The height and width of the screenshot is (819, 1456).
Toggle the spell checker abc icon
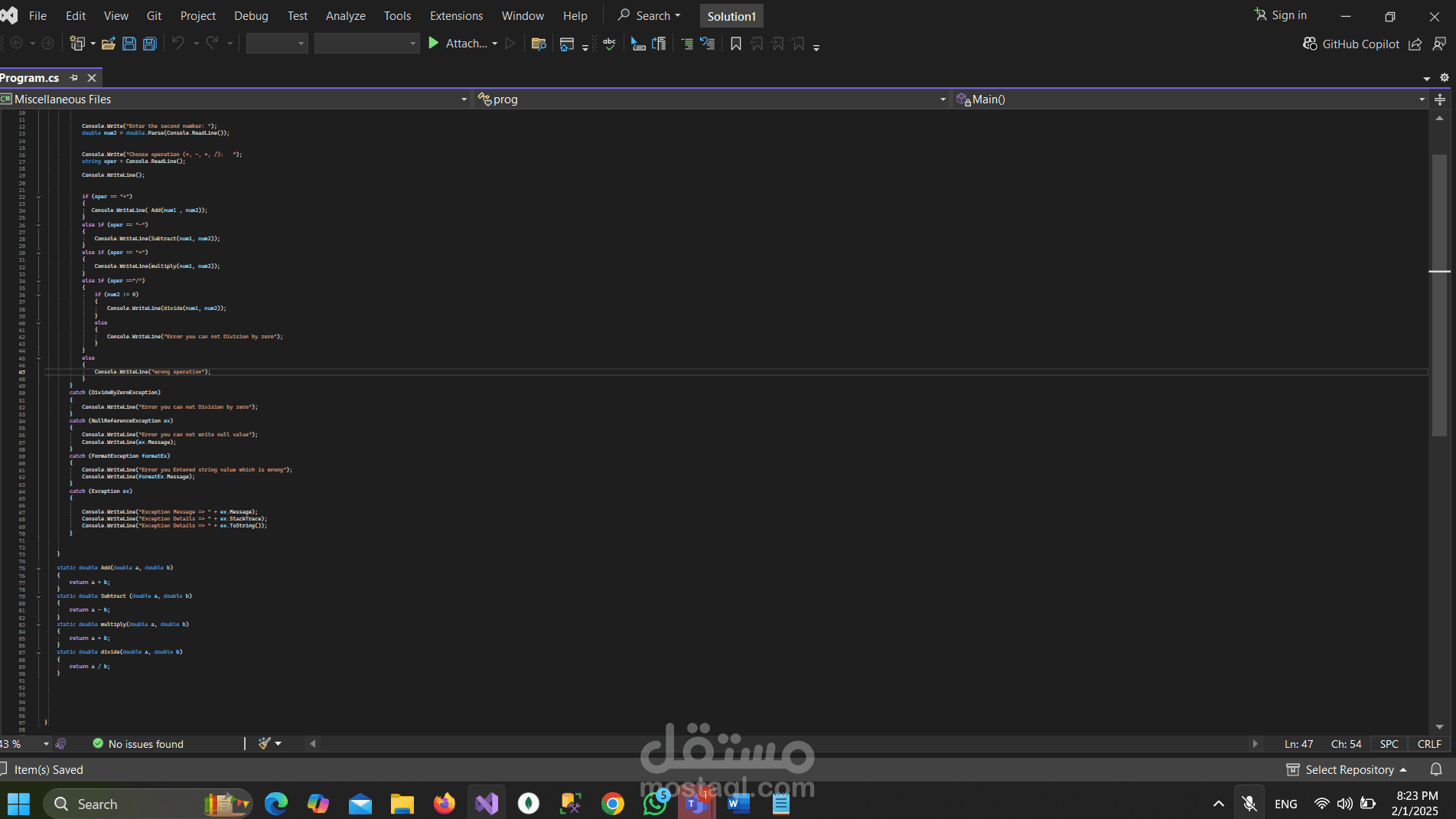click(x=609, y=44)
